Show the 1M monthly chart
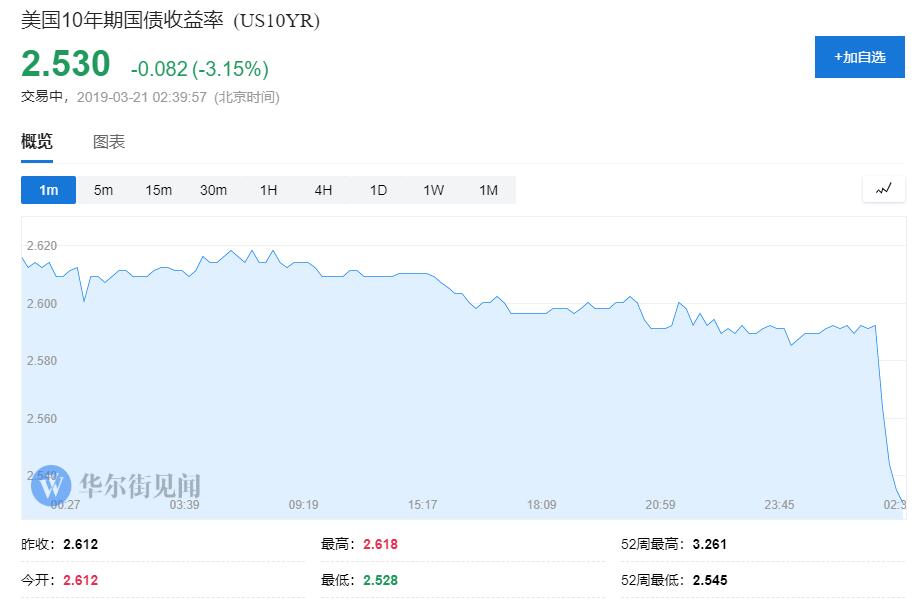Screen dimensions: 918x604 pyautogui.click(x=488, y=190)
